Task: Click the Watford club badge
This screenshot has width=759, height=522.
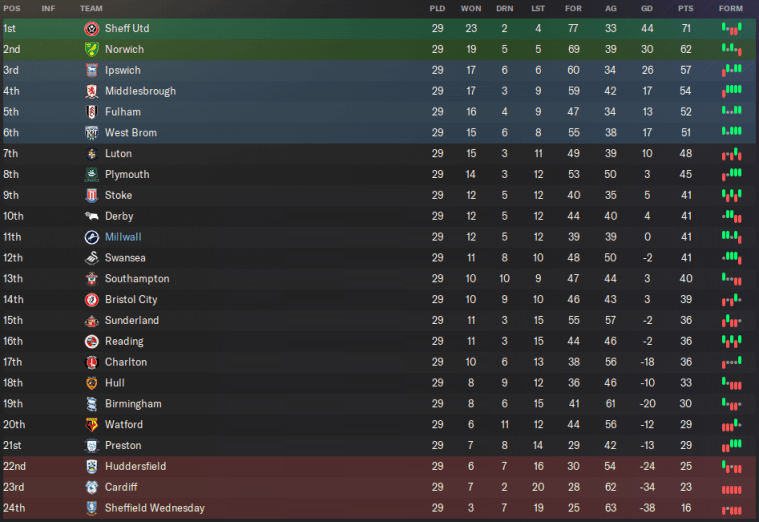Action: click(x=91, y=425)
